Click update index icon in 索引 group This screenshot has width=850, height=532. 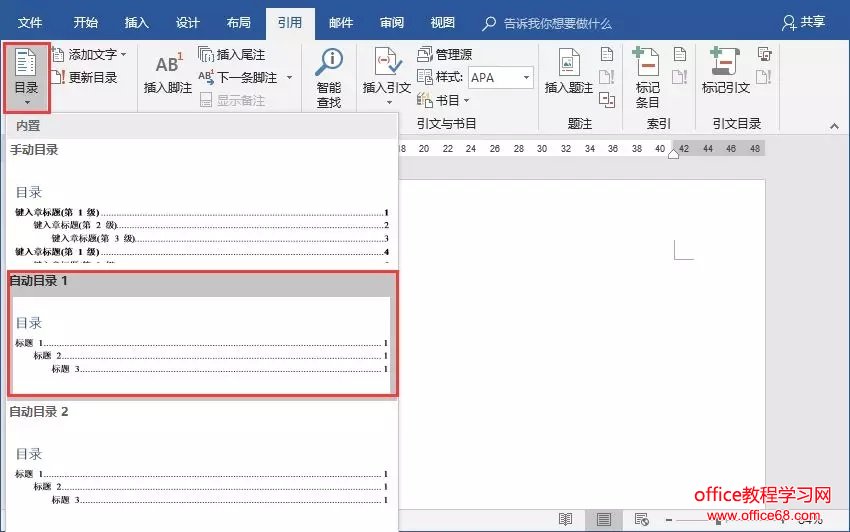[x=680, y=77]
